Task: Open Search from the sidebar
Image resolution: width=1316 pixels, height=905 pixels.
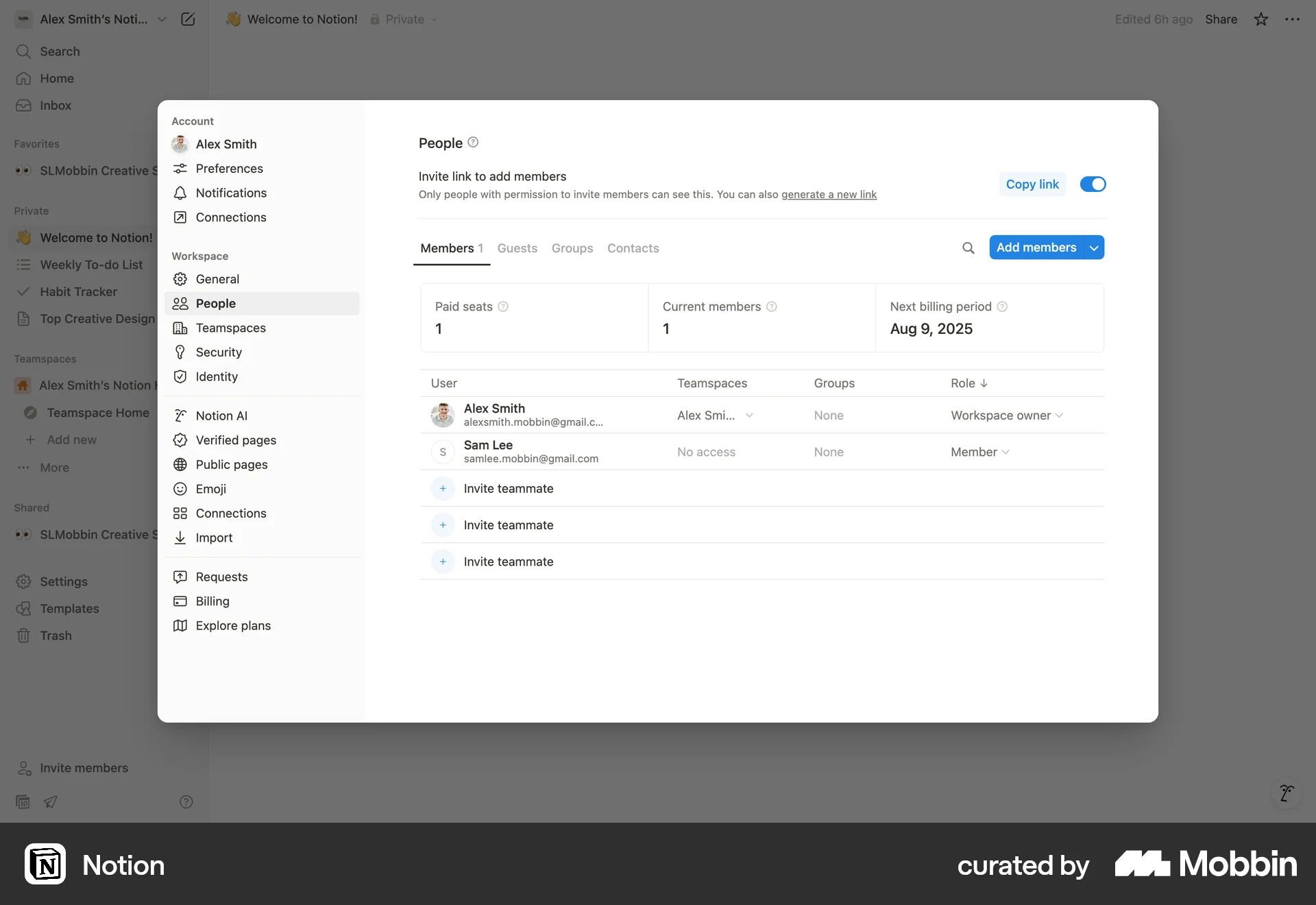Action: [x=59, y=51]
